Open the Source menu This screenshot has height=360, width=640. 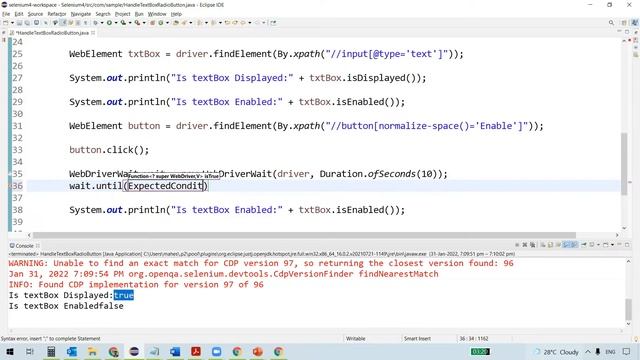point(35,14)
